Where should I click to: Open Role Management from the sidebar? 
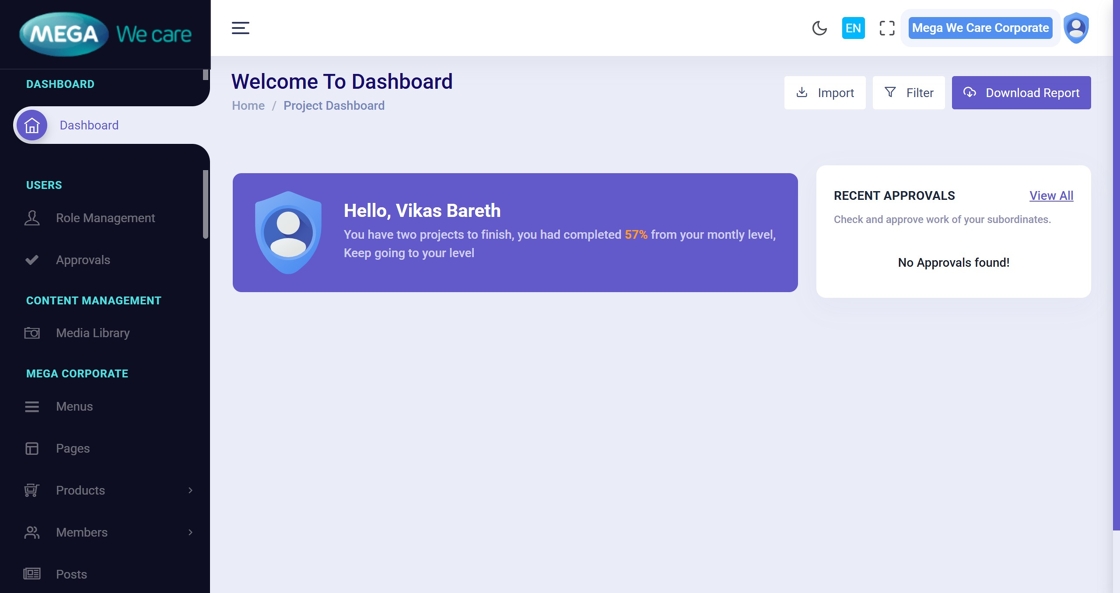pyautogui.click(x=105, y=218)
